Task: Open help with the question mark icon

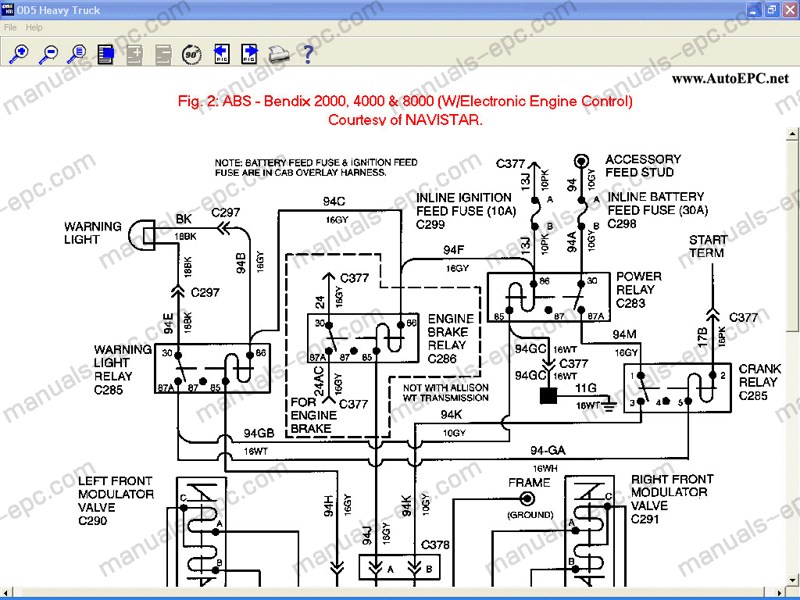Action: 308,54
